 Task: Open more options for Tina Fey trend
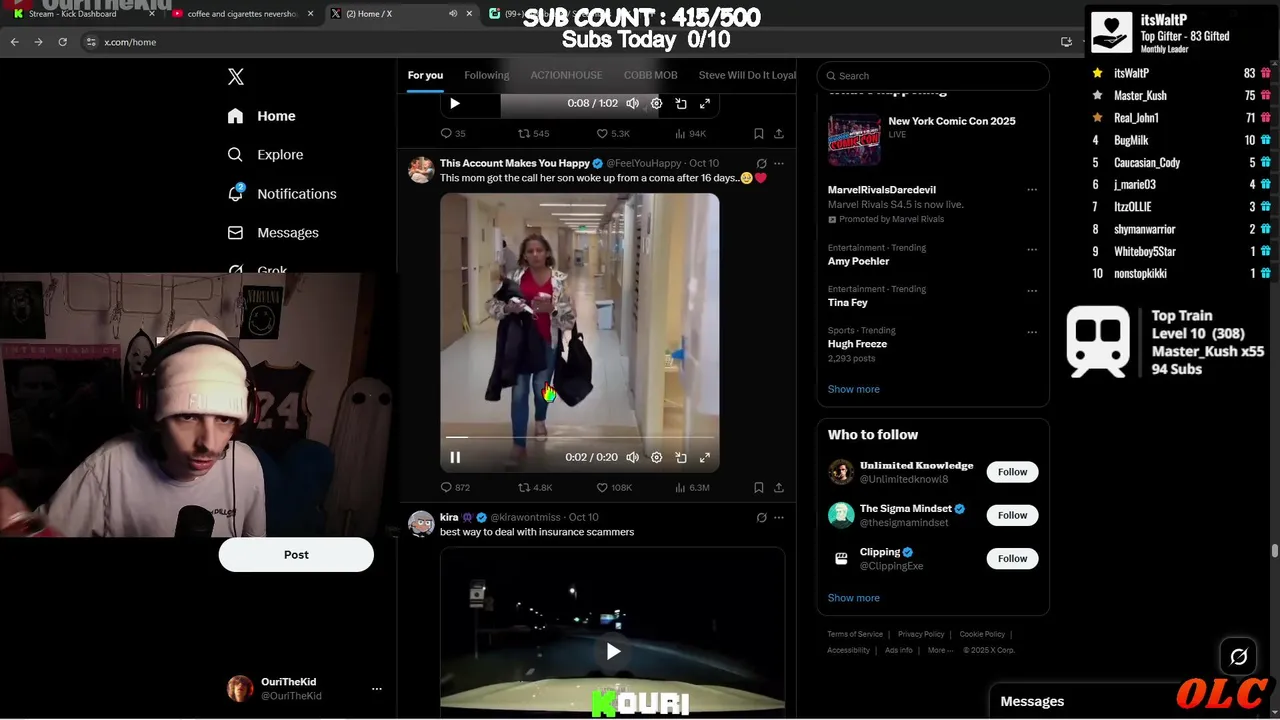(1032, 291)
